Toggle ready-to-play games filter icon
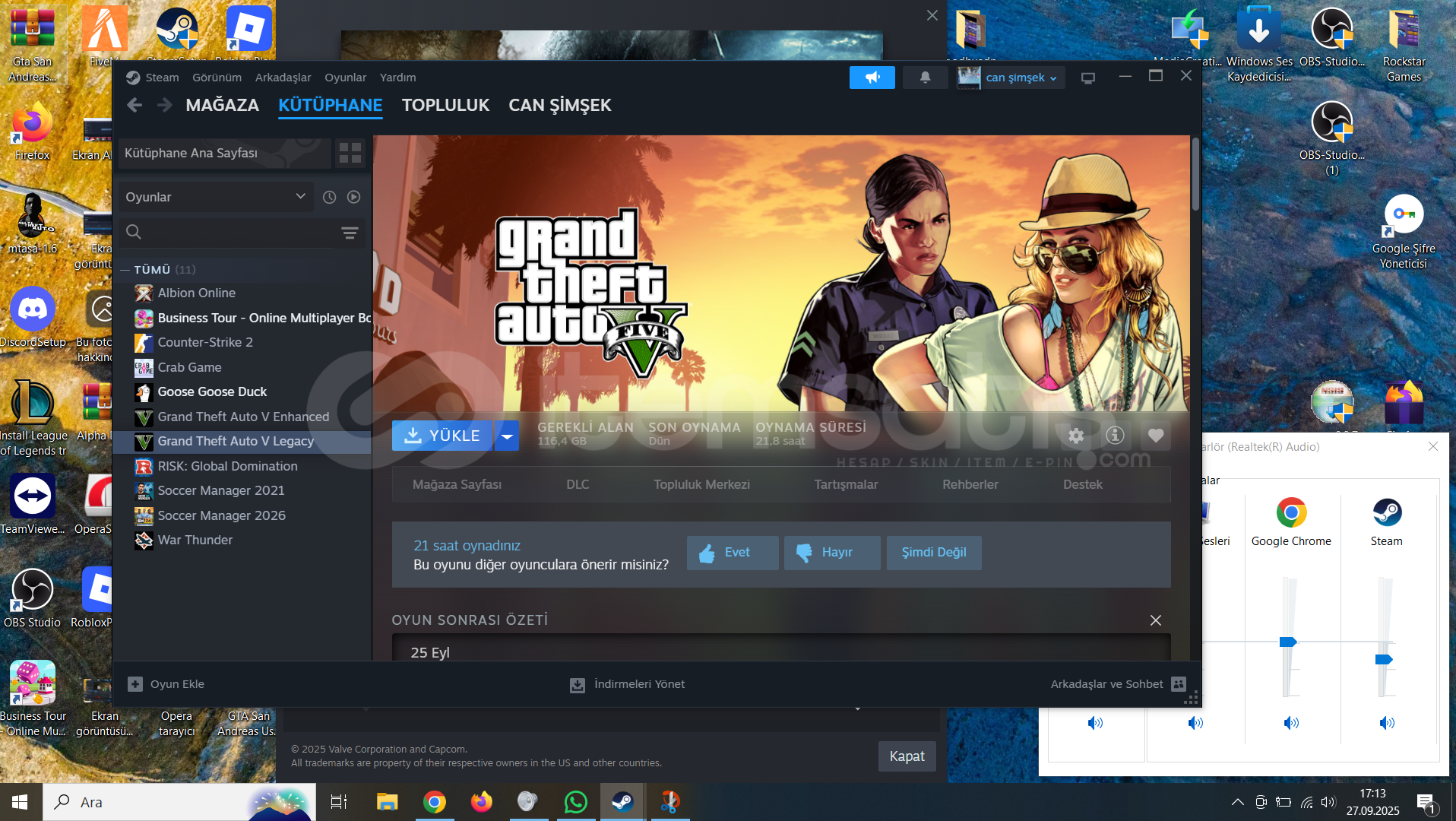 353,197
